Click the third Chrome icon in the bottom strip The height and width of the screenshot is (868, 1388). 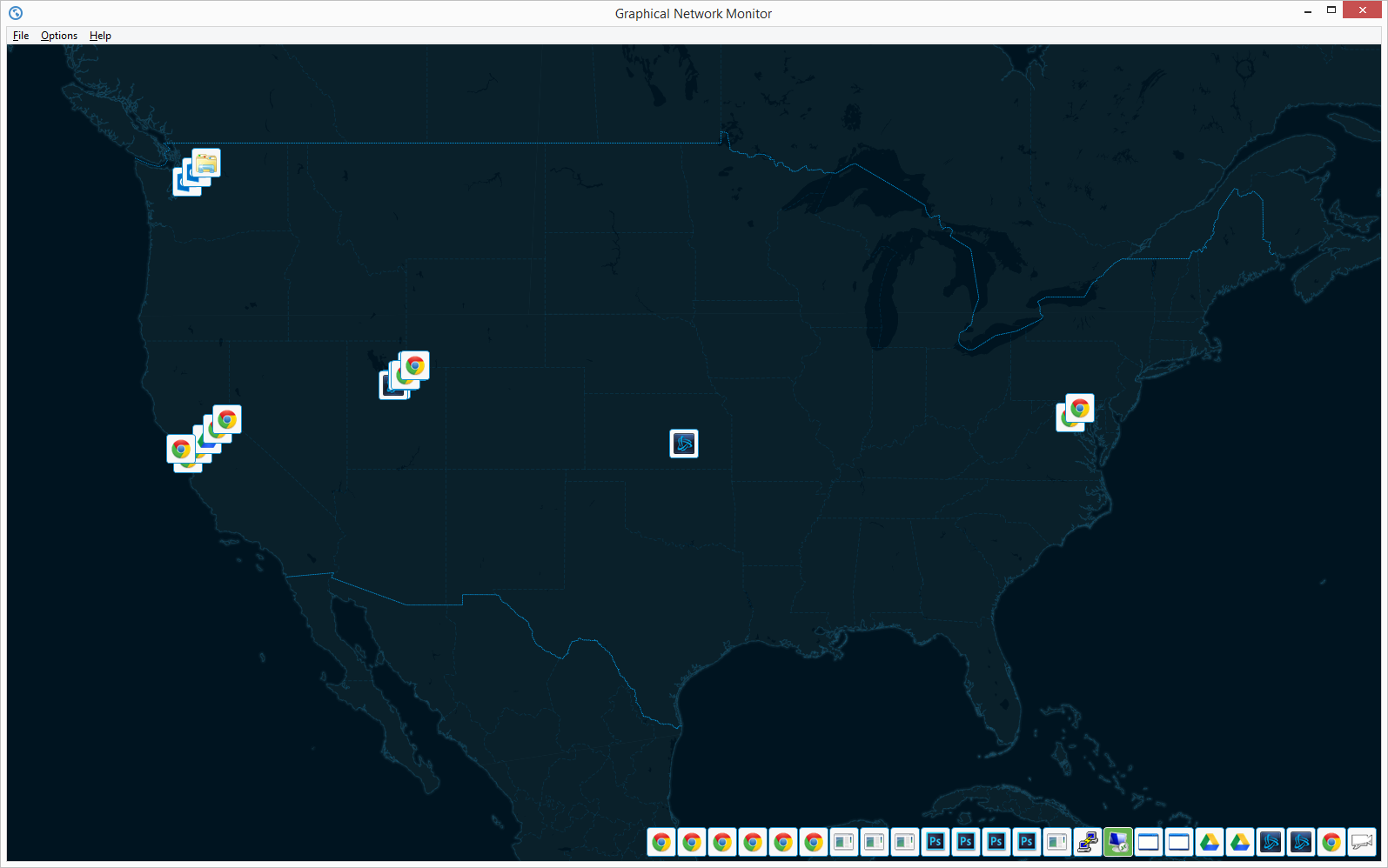[722, 842]
